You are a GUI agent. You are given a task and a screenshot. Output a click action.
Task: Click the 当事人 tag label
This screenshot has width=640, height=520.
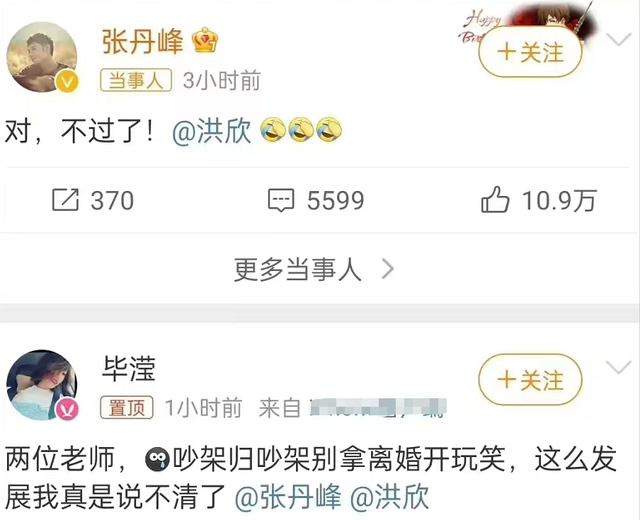(x=136, y=80)
